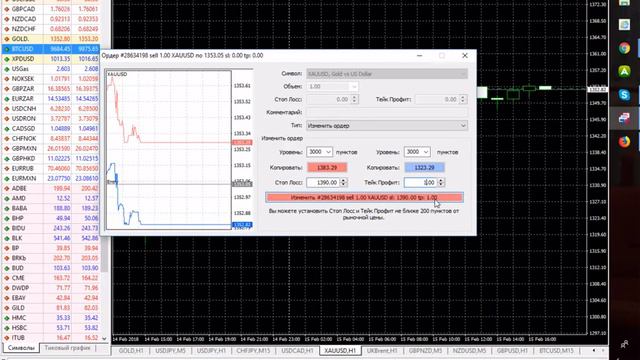
Task: Click the Стоп Лосс input showing 1390.00
Action: point(323,182)
